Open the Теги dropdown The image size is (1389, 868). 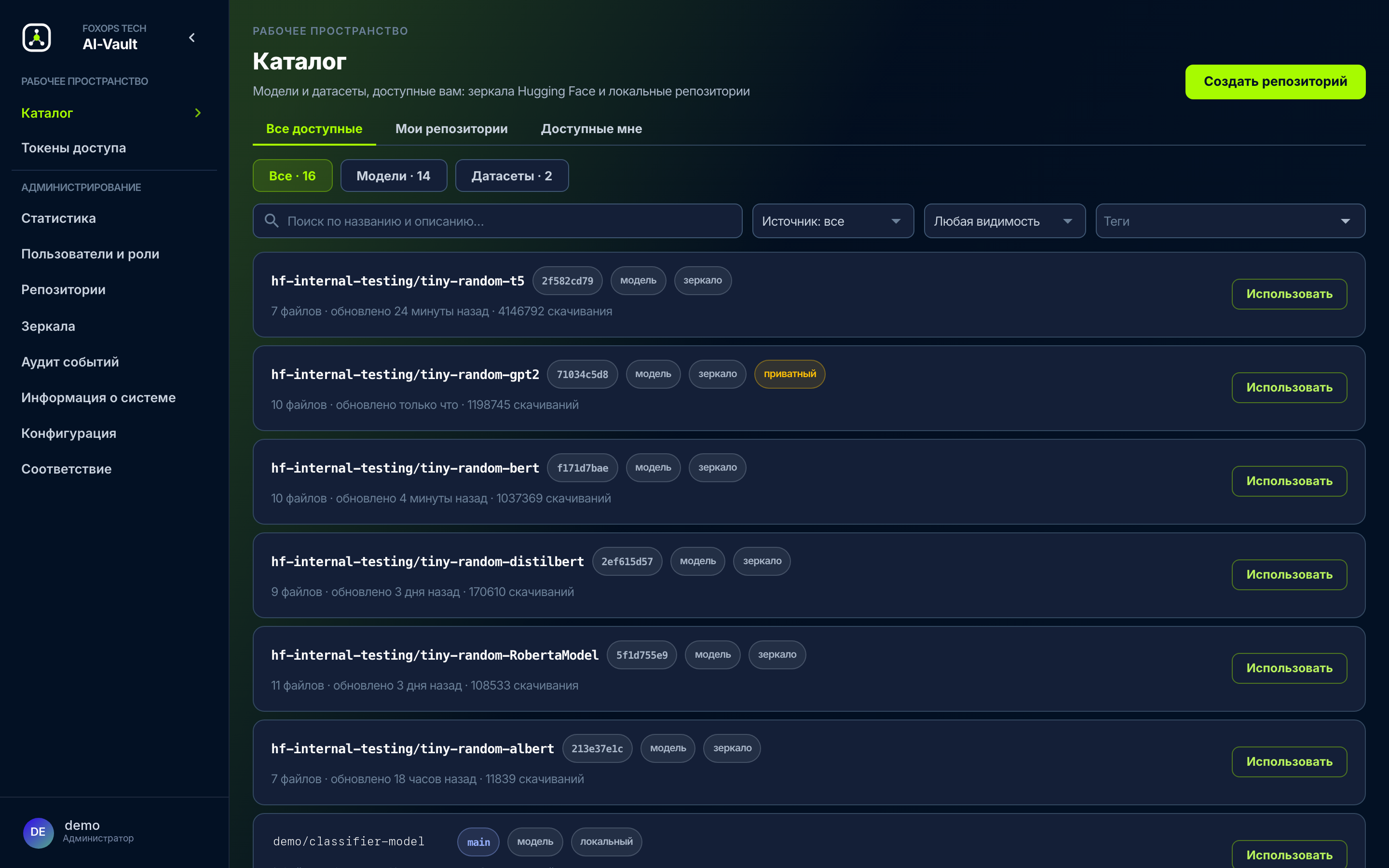tap(1230, 221)
